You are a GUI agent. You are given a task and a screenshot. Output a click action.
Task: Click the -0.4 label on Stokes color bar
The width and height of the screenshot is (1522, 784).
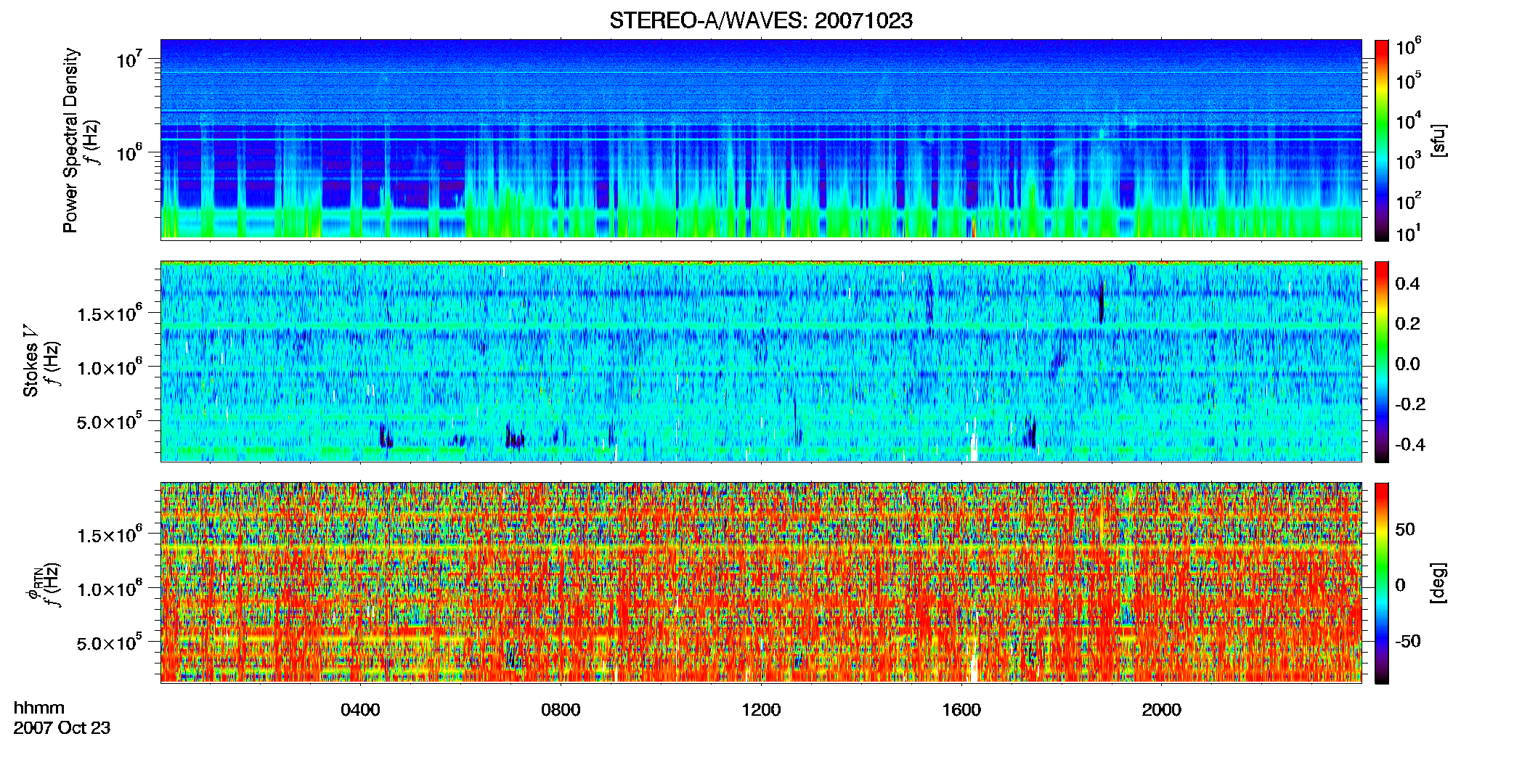(1410, 444)
